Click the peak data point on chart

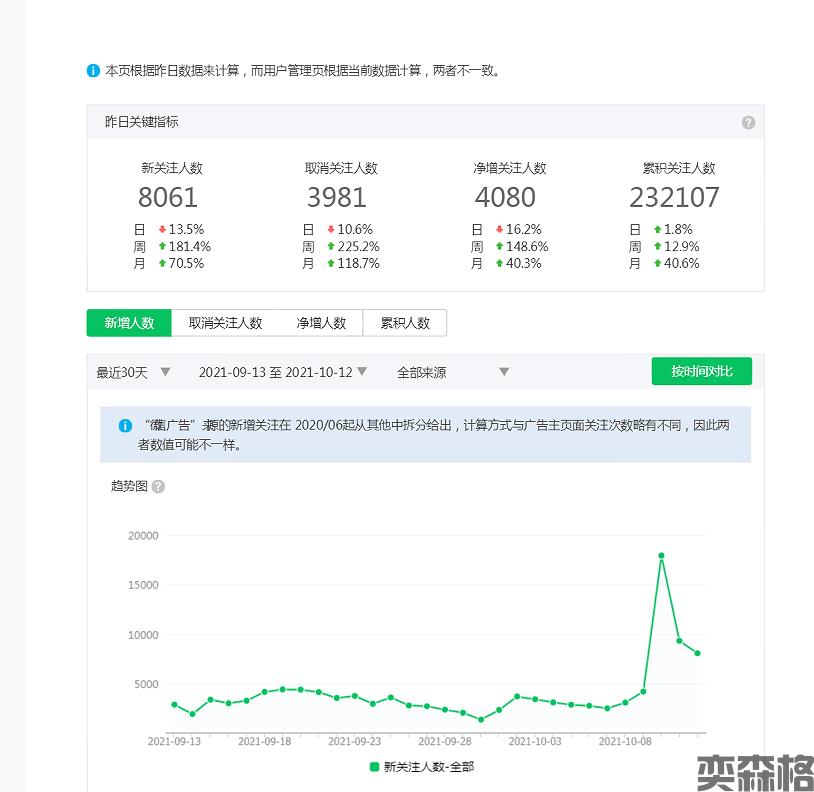click(x=661, y=555)
